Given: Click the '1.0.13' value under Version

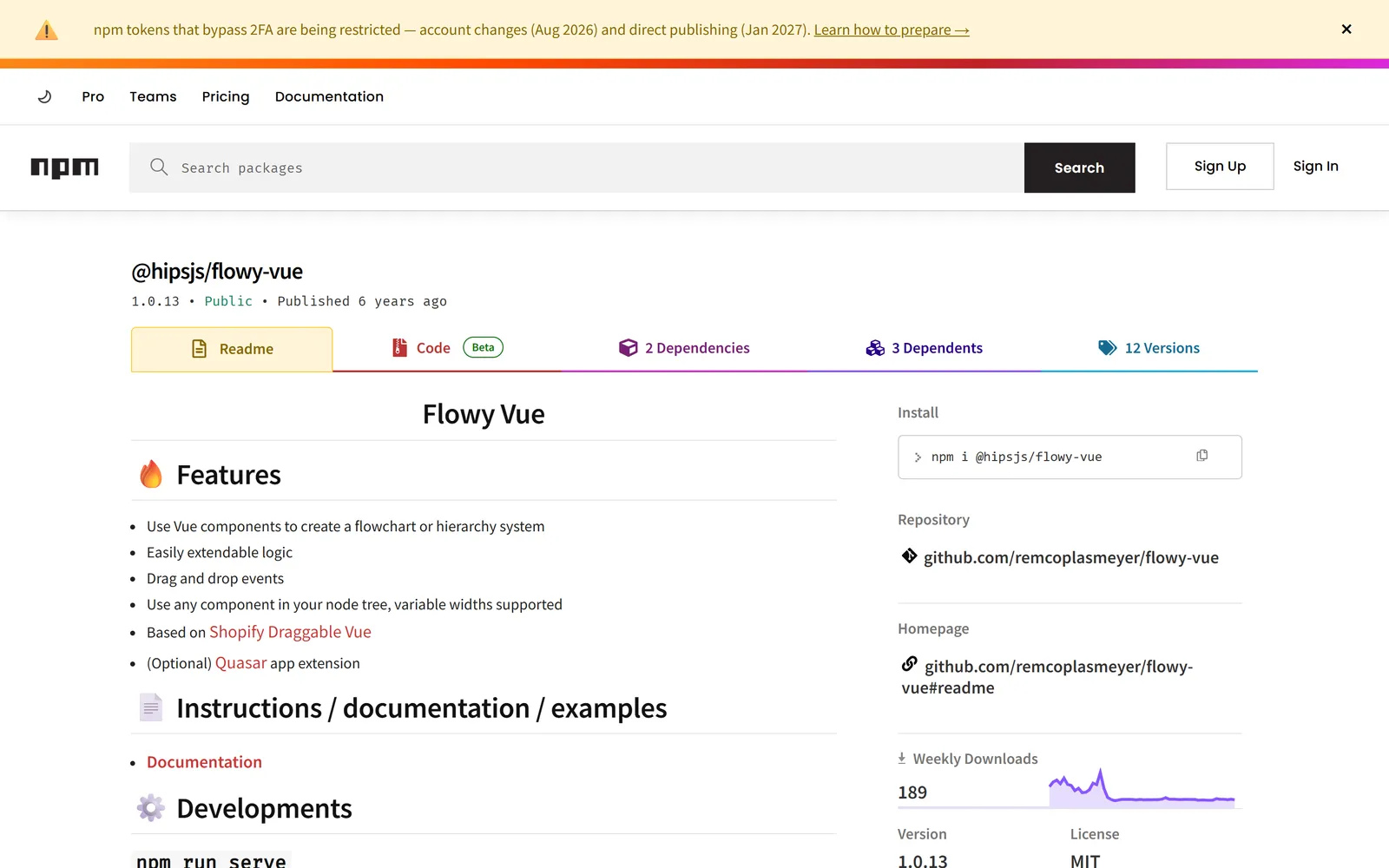Looking at the screenshot, I should 923,861.
